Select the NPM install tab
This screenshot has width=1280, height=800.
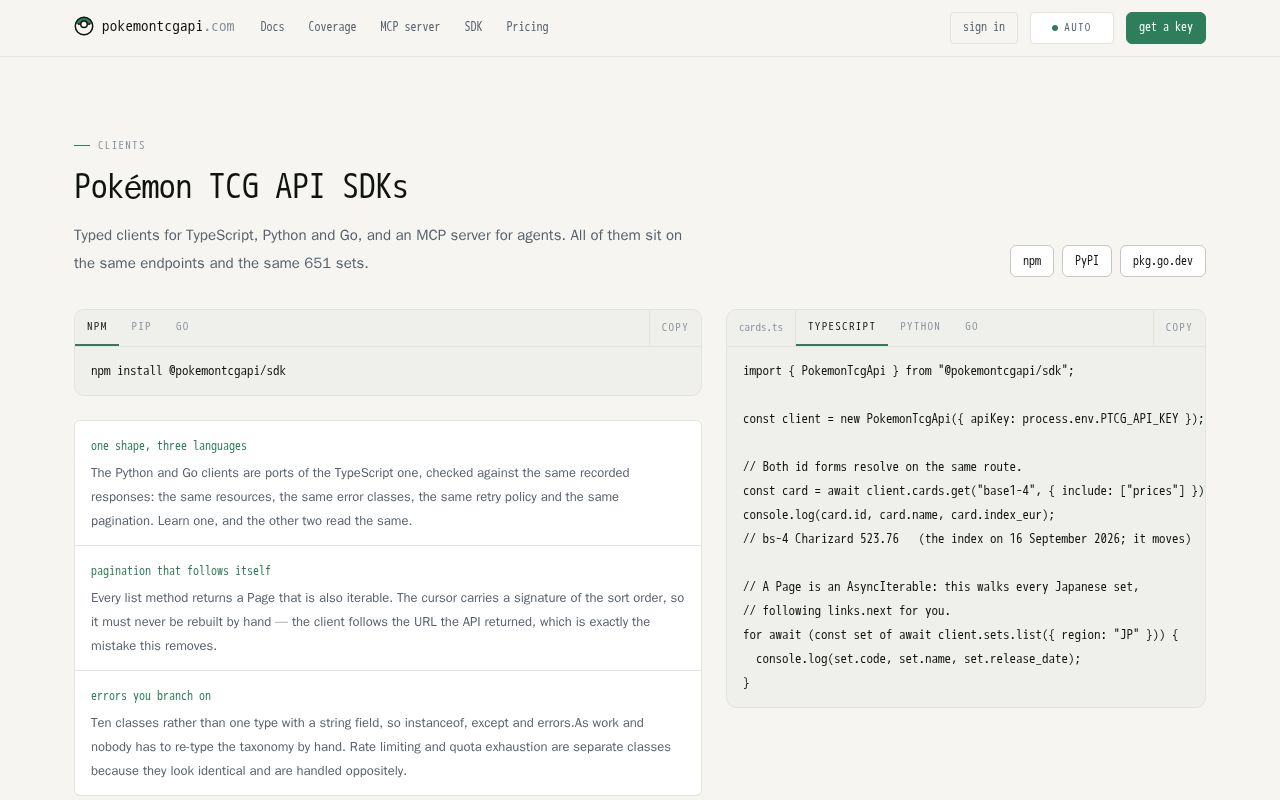pyautogui.click(x=97, y=327)
